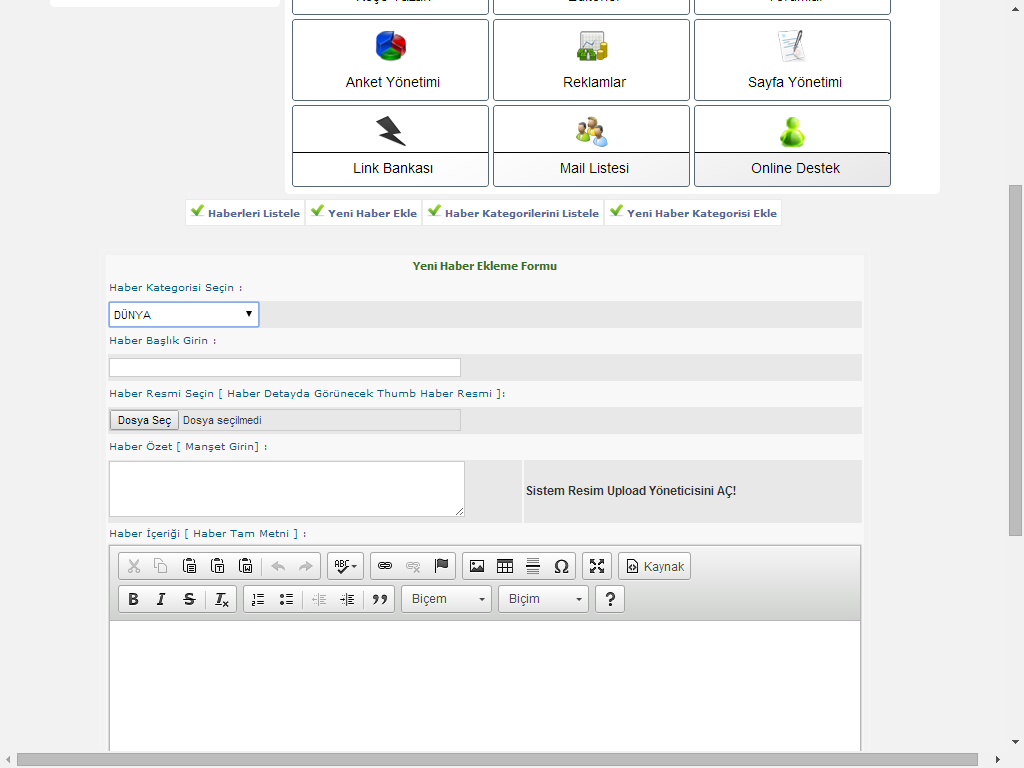Click the Online Destek green user icon

[x=792, y=131]
